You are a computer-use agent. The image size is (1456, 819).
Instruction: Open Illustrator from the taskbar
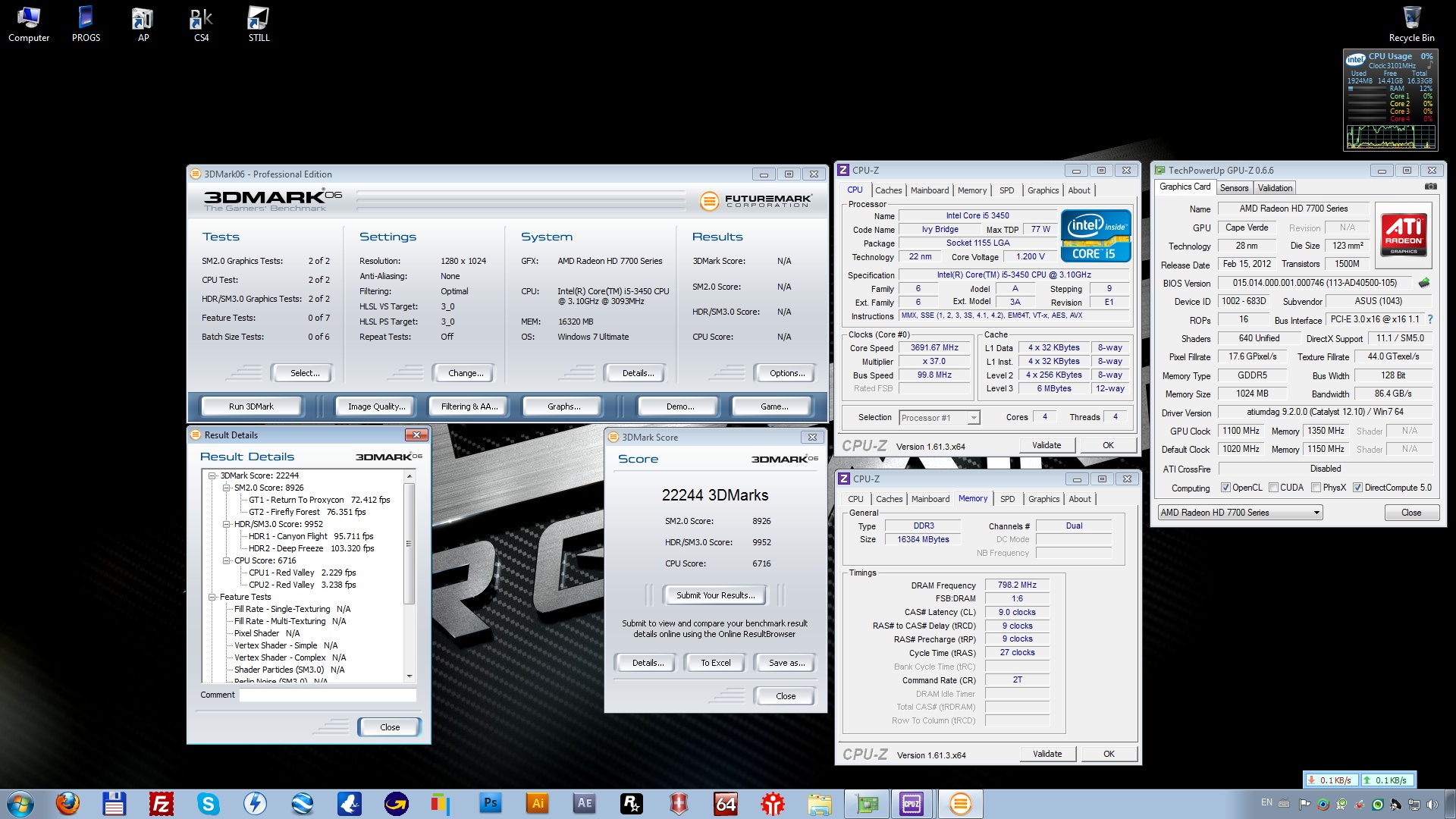point(538,803)
